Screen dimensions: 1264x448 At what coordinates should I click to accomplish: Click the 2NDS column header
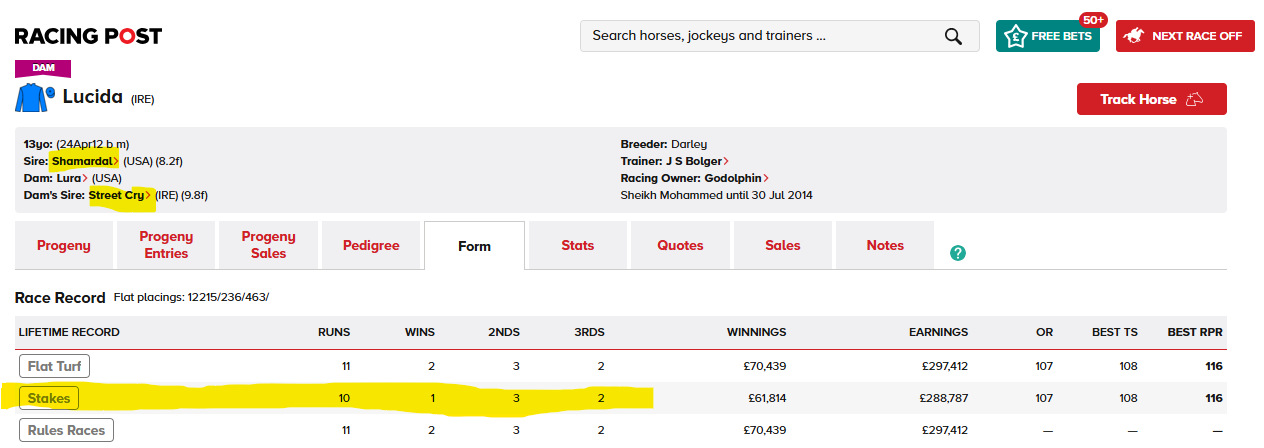point(504,332)
